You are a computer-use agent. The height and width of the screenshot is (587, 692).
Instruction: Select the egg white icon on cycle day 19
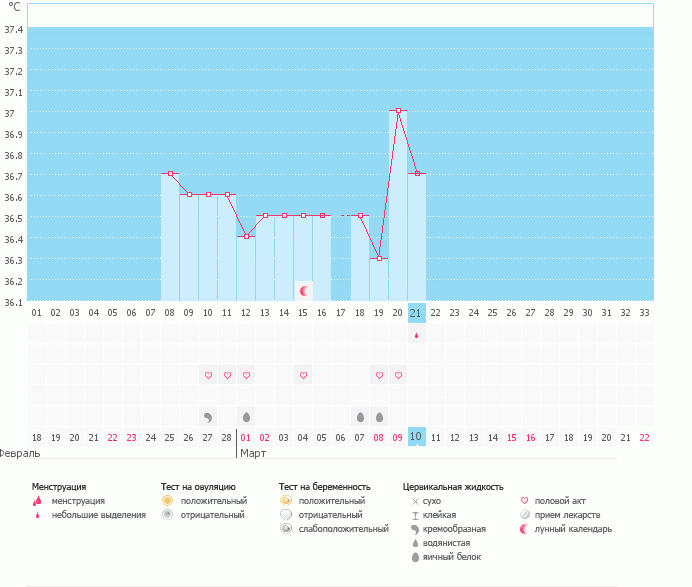click(x=379, y=416)
